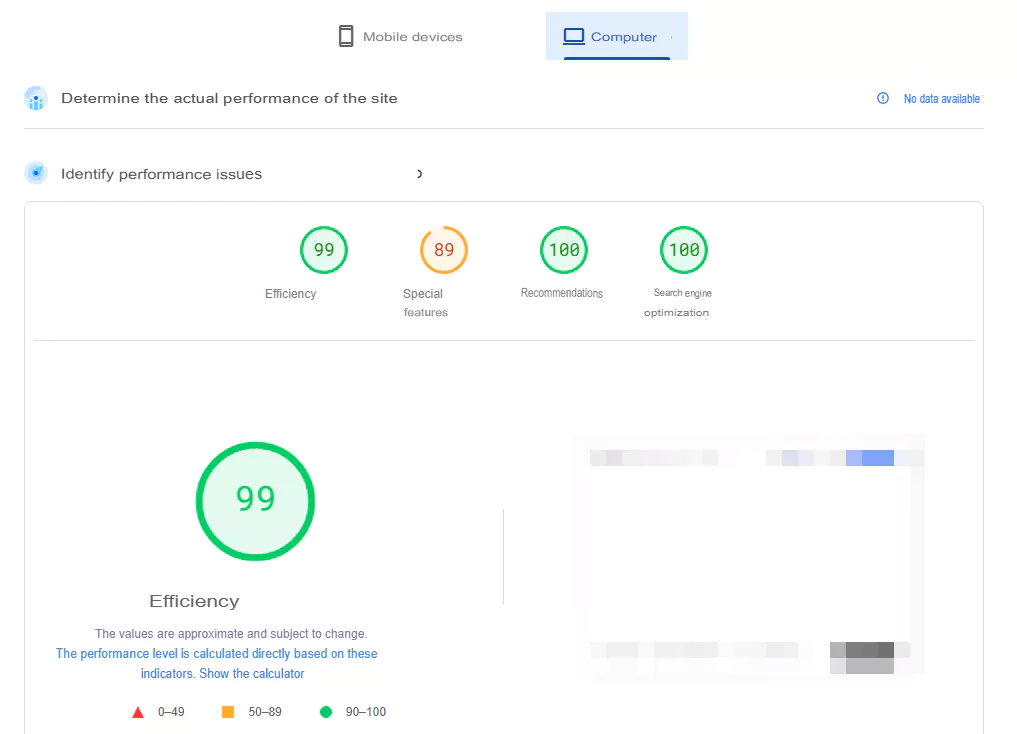Click the 90–100 legend text
The height and width of the screenshot is (734, 1017).
pos(366,712)
